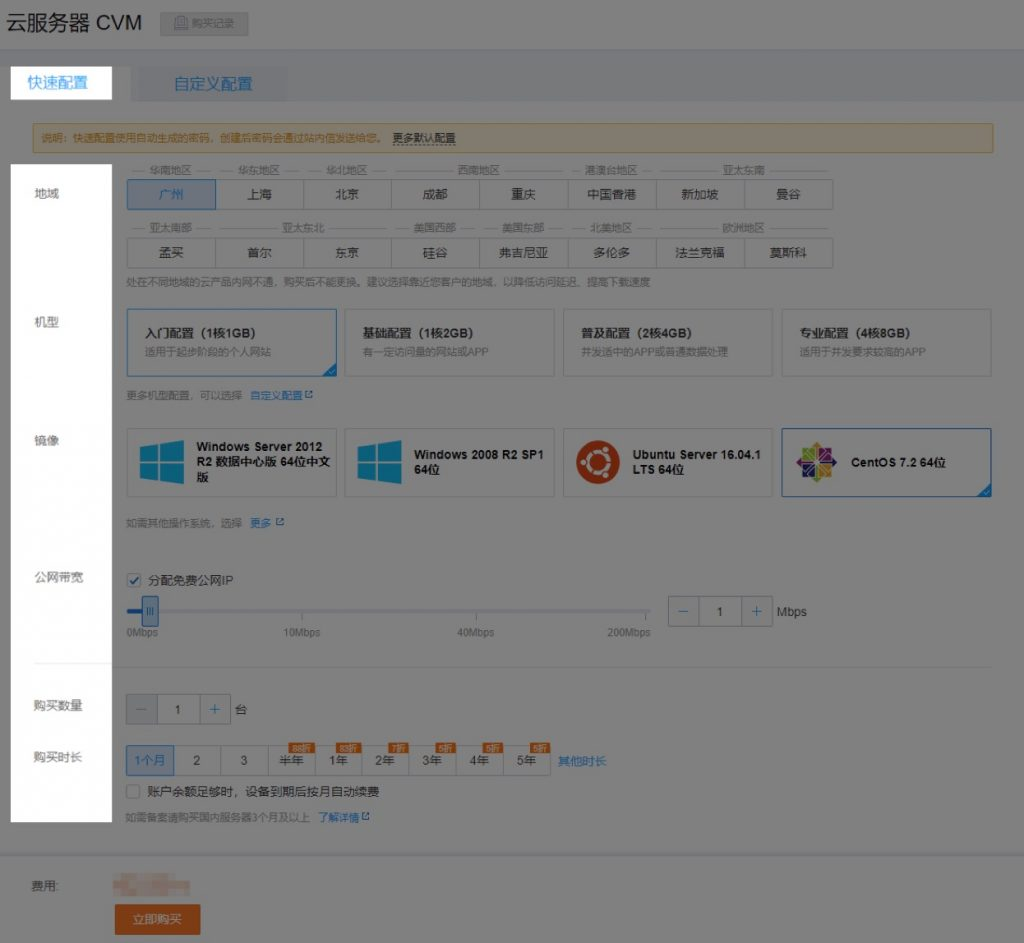
Task: Click the CentOS 7.2 logo icon
Action: (x=816, y=462)
